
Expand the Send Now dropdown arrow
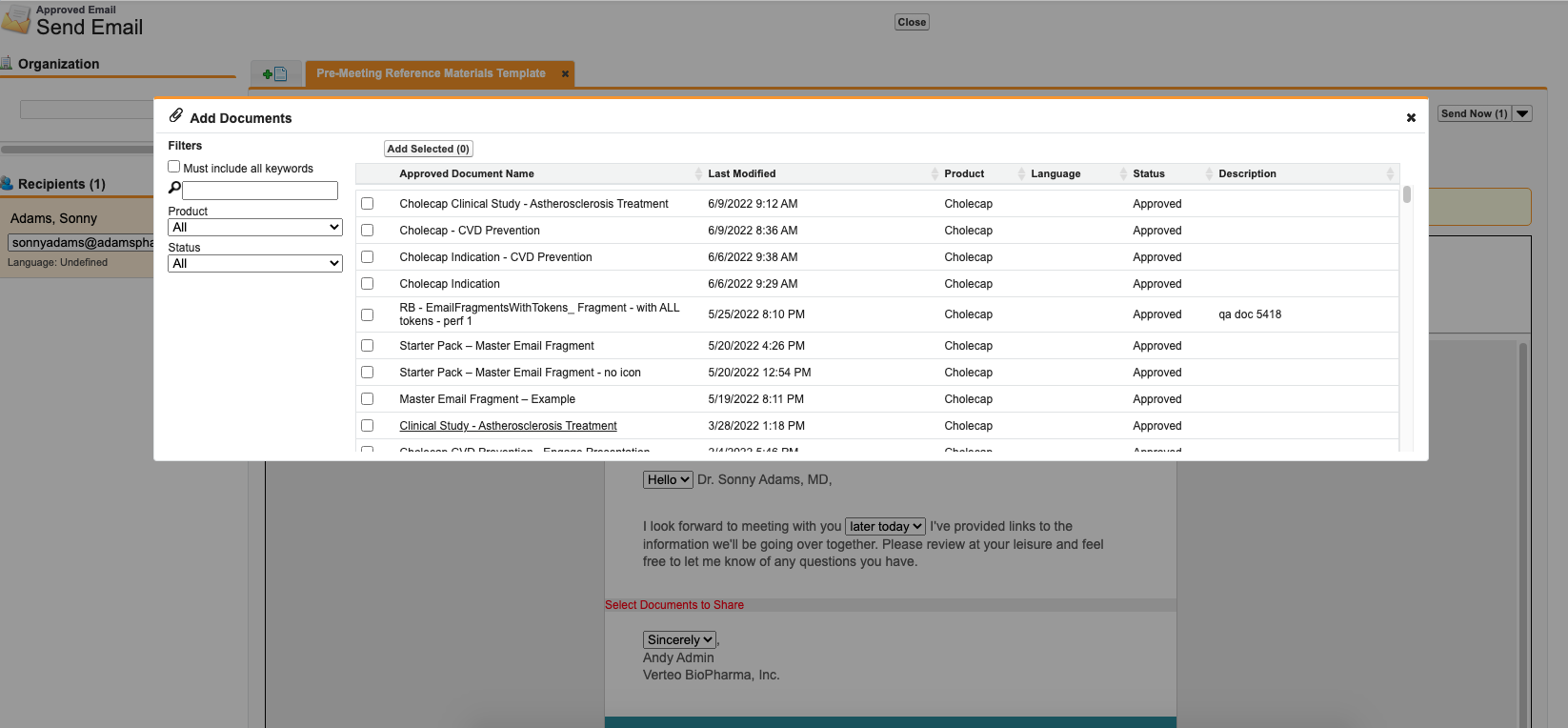[x=1522, y=113]
